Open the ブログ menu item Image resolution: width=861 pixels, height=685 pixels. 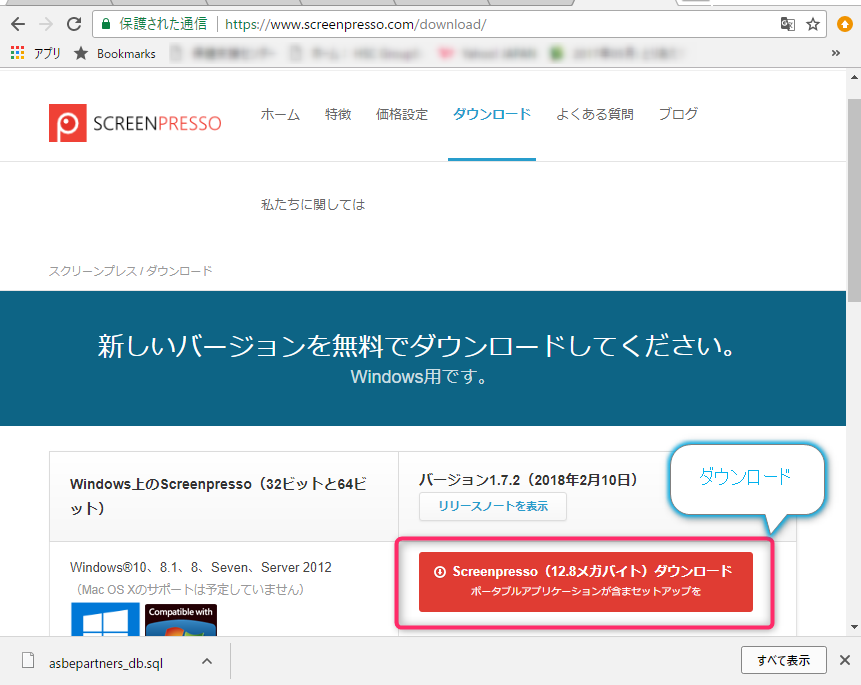pos(678,114)
